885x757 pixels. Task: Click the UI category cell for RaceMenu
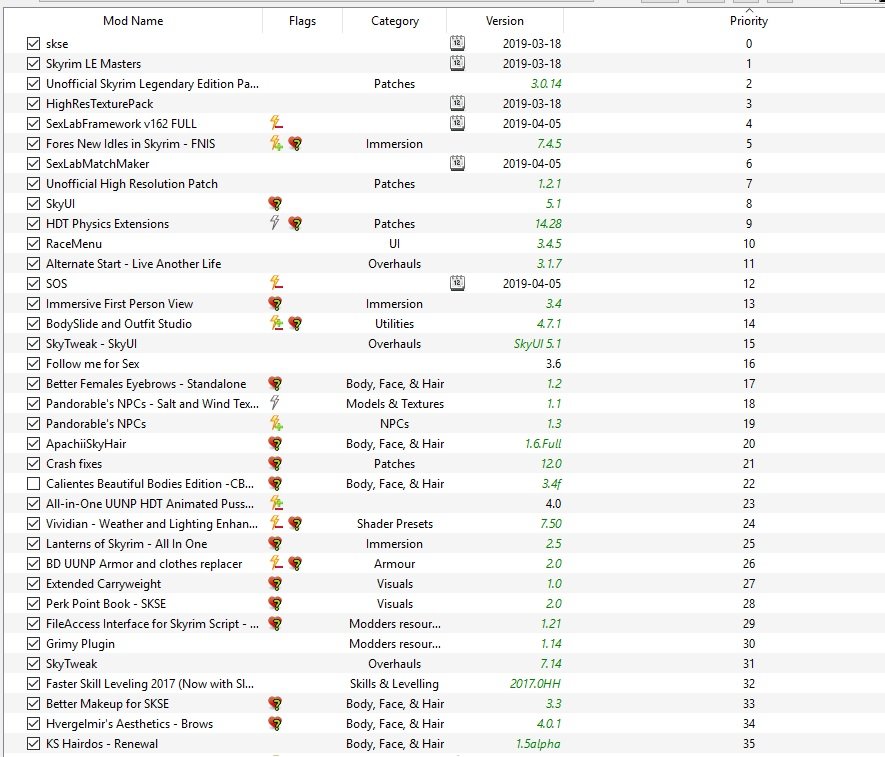click(x=395, y=244)
